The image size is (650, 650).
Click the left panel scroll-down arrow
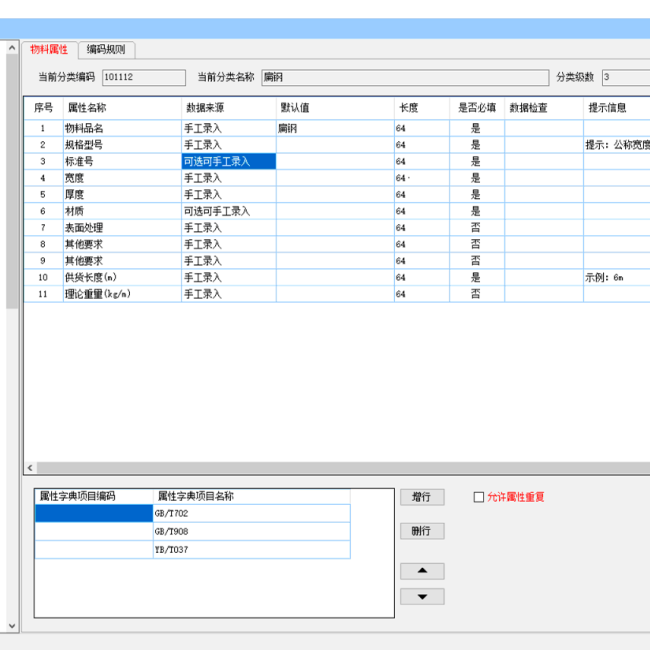point(12,626)
